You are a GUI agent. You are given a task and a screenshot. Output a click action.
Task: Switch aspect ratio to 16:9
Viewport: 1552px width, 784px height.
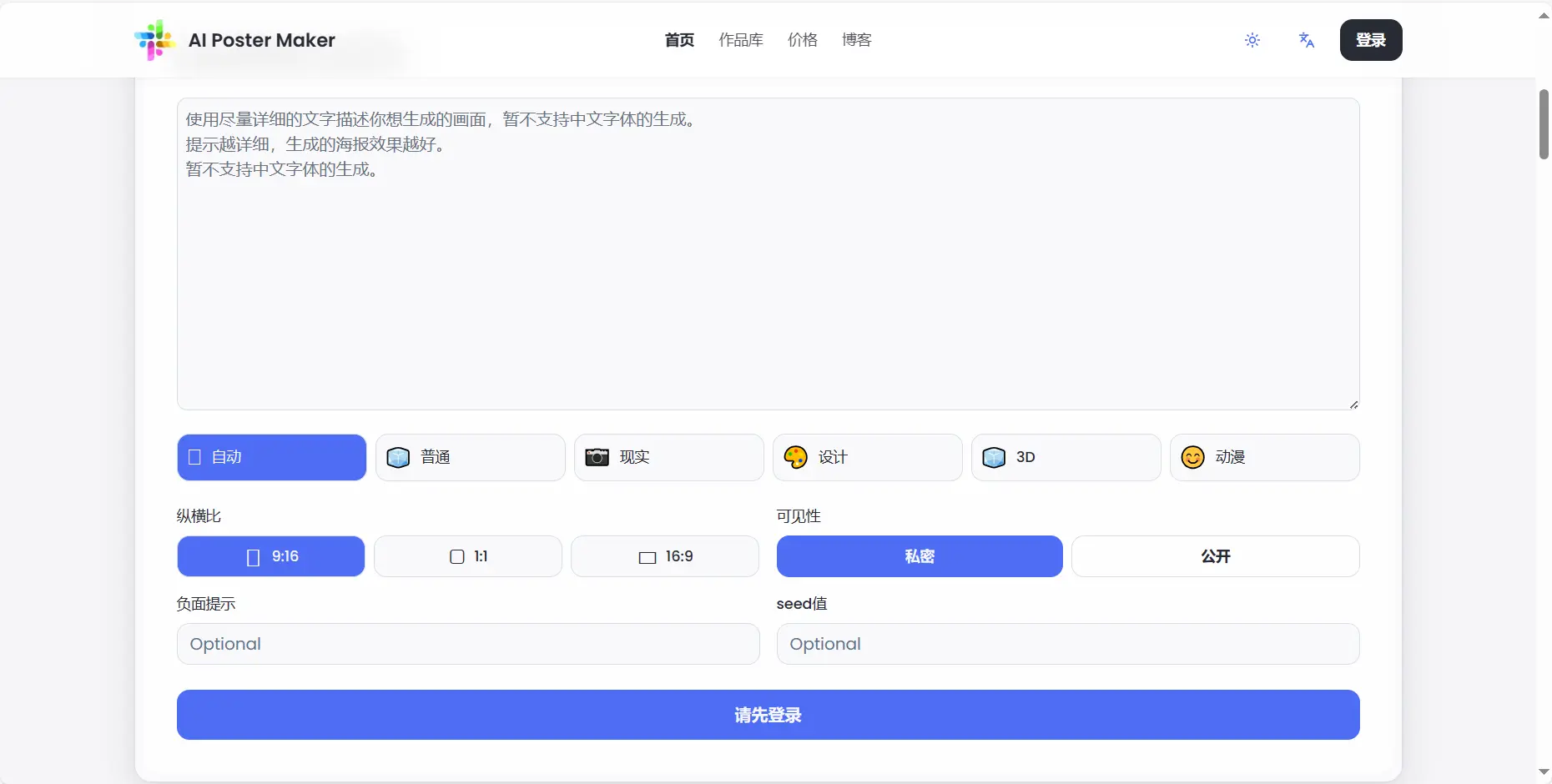(665, 556)
